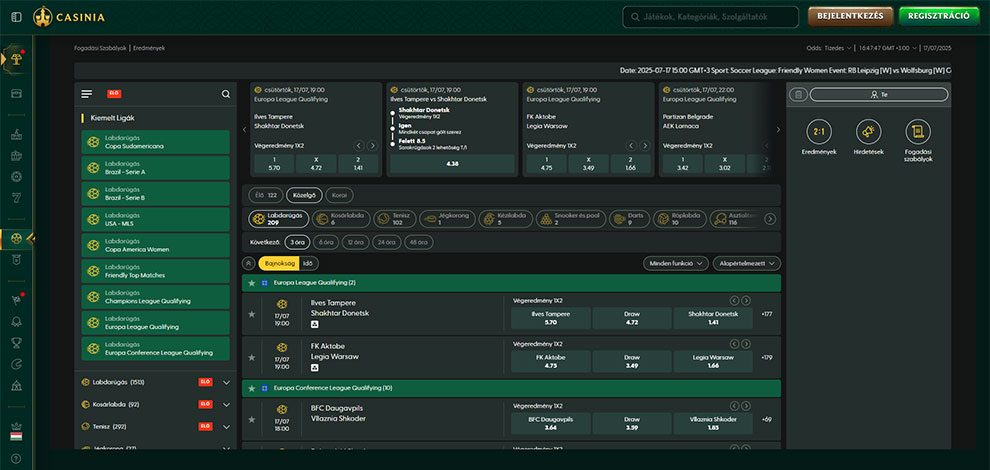
Task: Expand the Kosárlabda (92) category
Action: [x=155, y=404]
